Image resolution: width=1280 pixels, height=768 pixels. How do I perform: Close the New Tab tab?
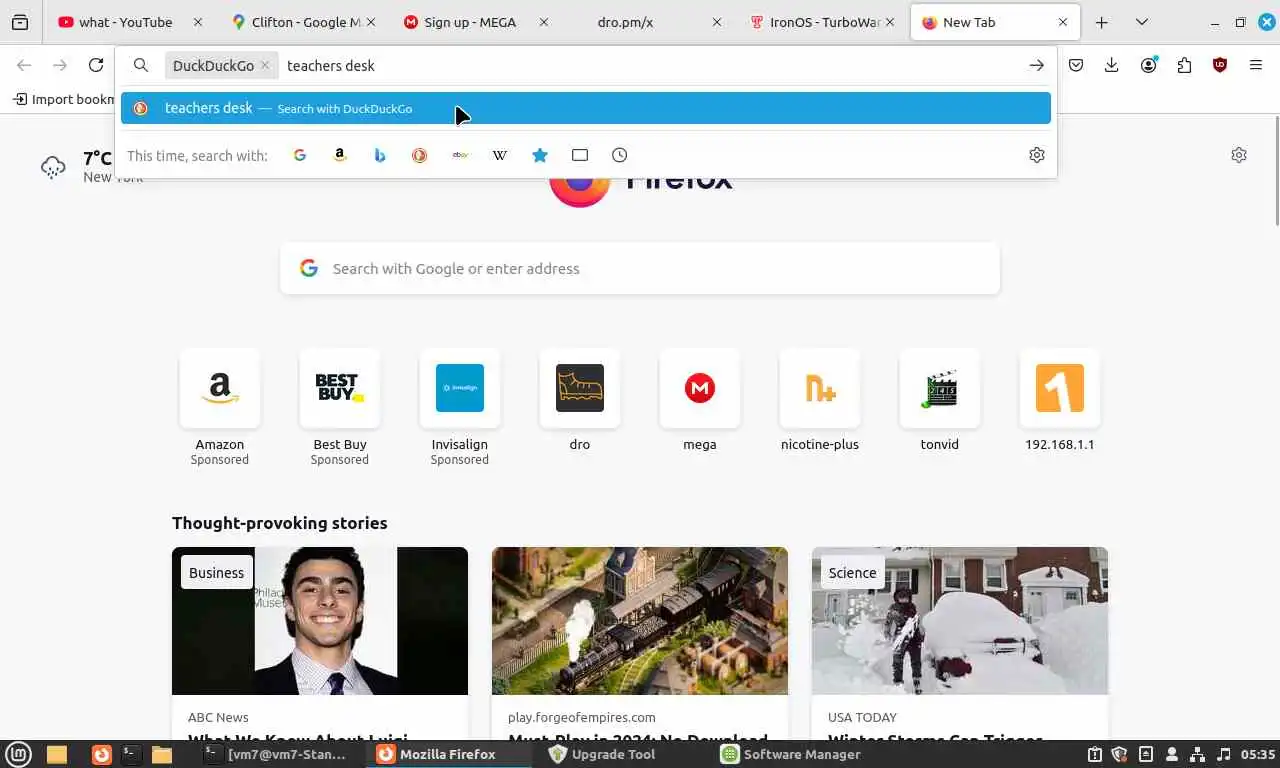1063,22
